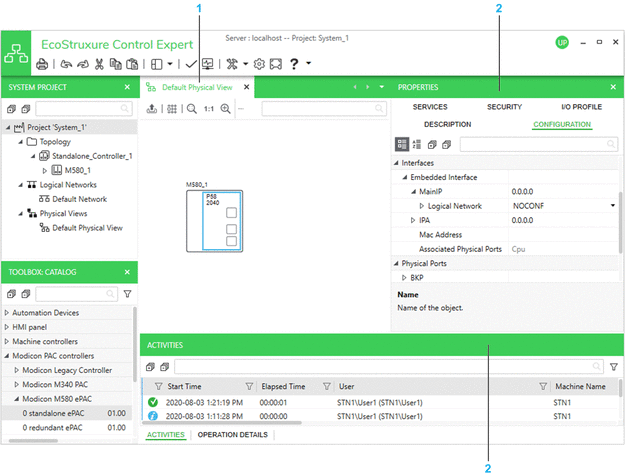Screen dimensions: 626x476
Task: Undo the last action
Action: click(x=66, y=64)
